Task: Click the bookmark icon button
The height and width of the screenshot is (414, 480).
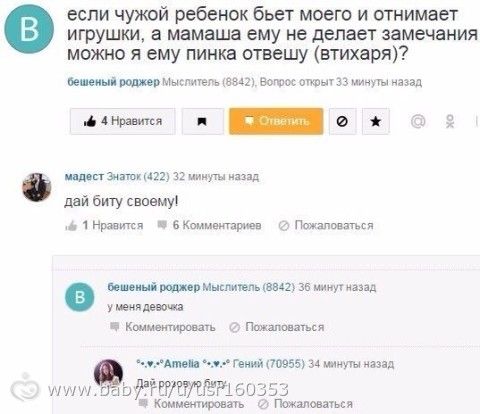Action: point(202,121)
